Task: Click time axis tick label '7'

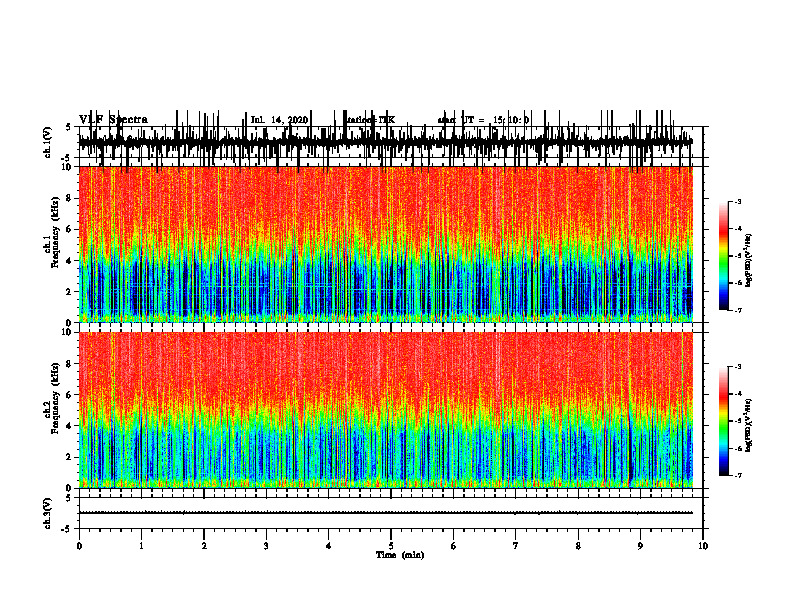Action: coord(516,546)
